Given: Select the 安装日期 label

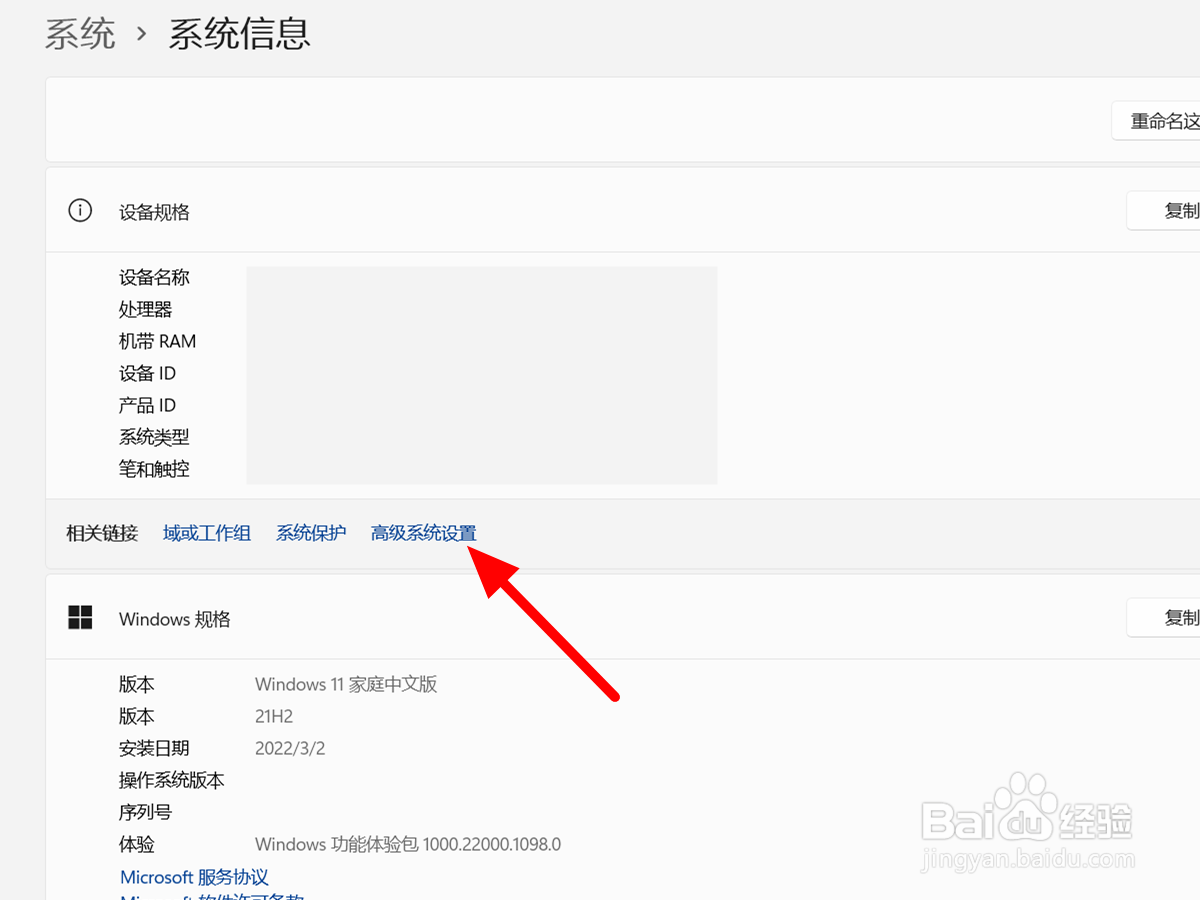Looking at the screenshot, I should click(x=154, y=748).
